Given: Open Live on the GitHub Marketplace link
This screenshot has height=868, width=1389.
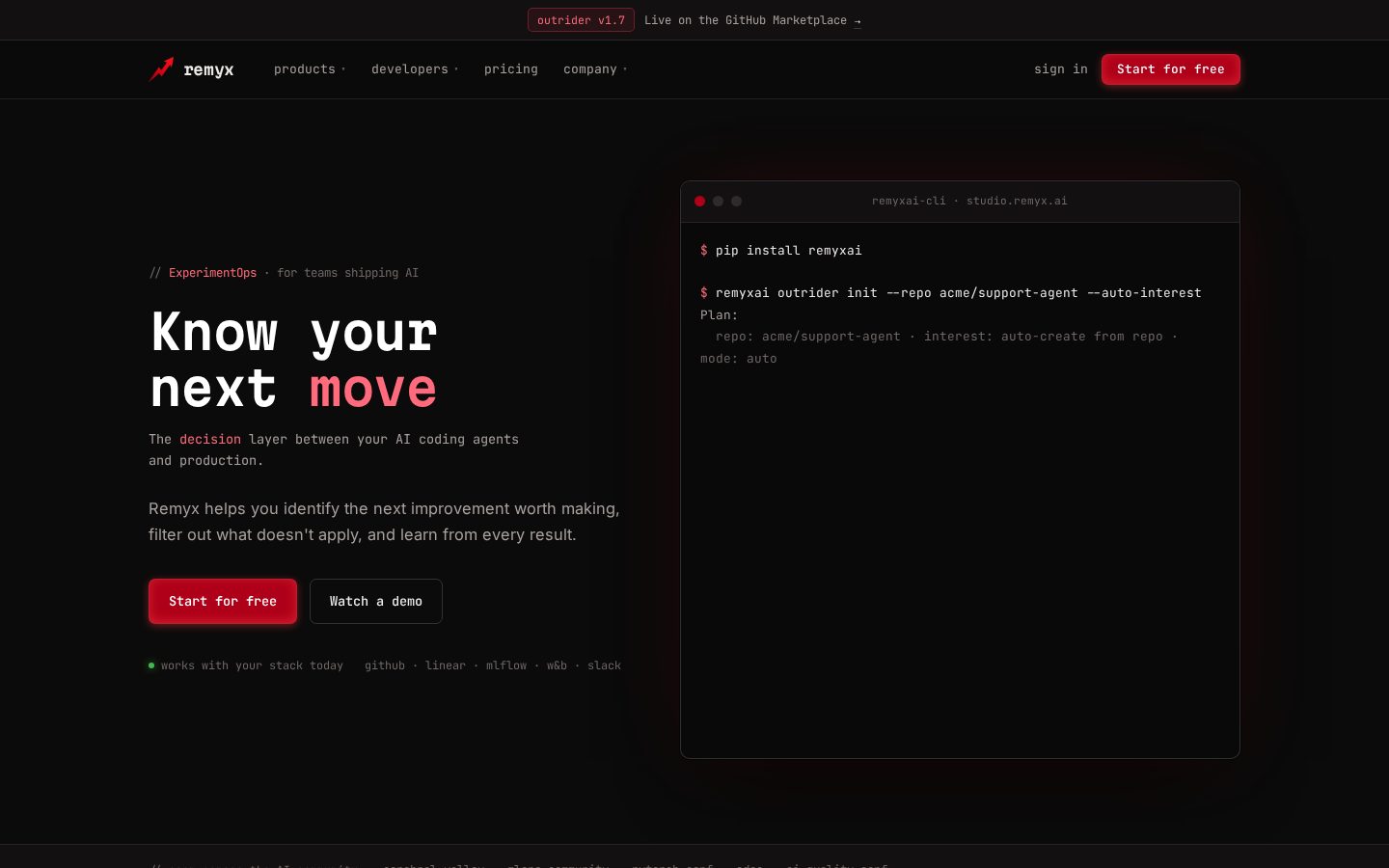Looking at the screenshot, I should pos(752,20).
